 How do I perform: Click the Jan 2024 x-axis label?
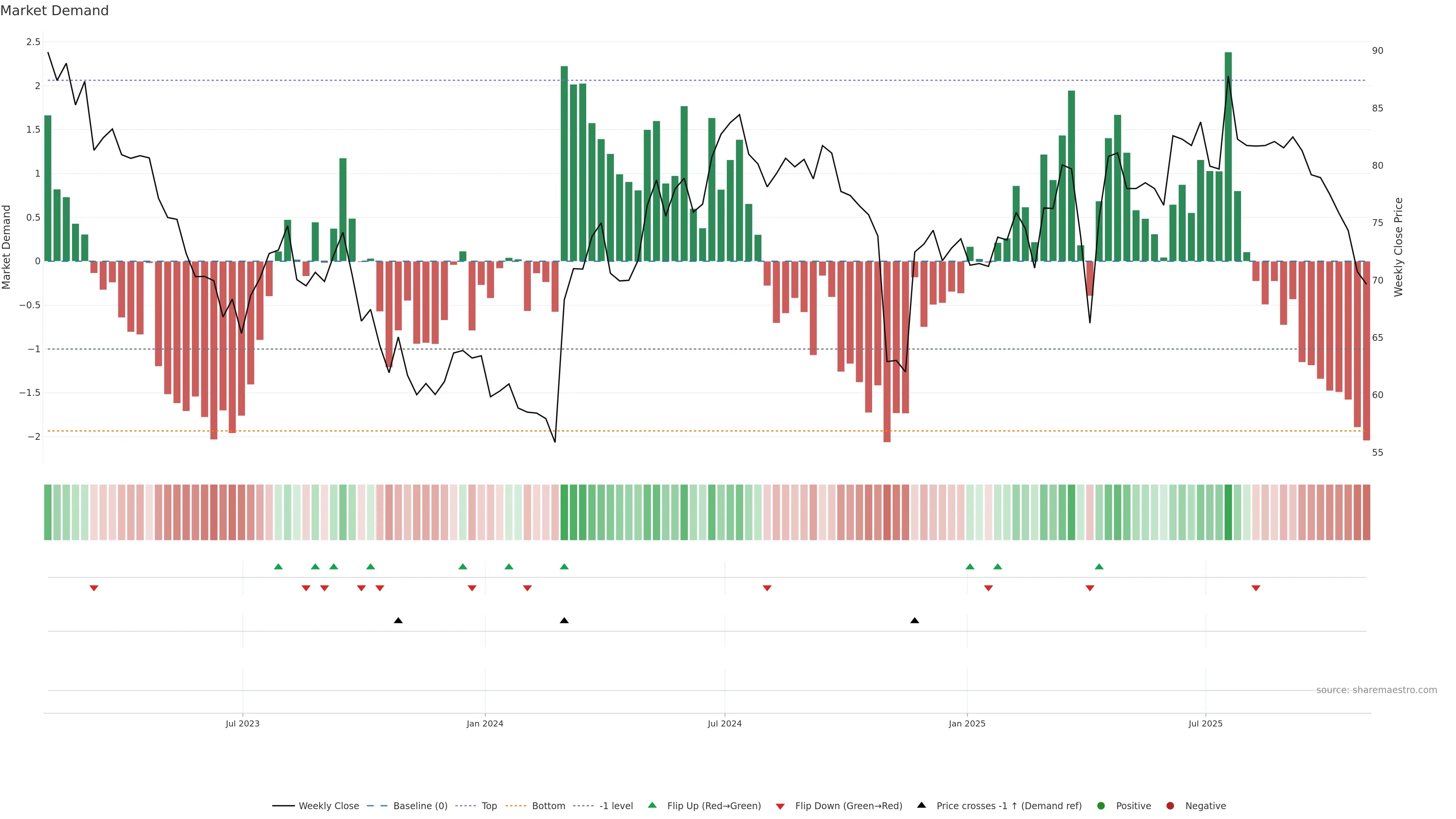point(485,723)
